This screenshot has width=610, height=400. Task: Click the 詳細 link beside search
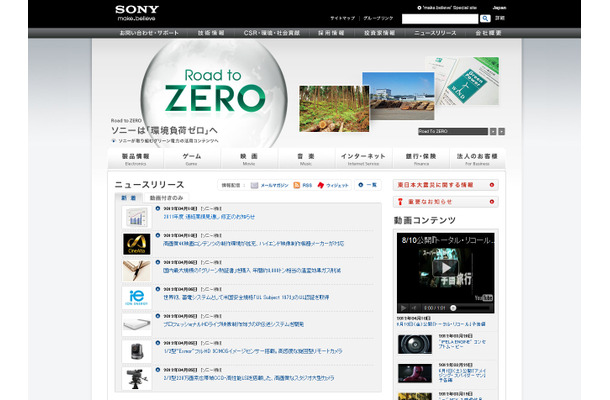[500, 18]
